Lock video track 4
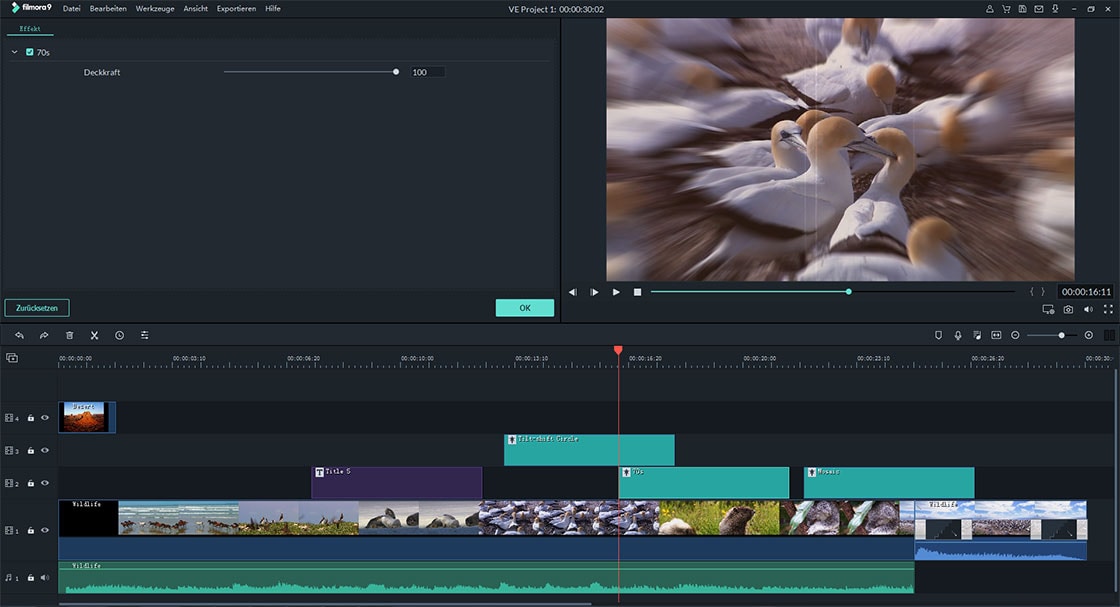This screenshot has height=607, width=1120. 31,418
